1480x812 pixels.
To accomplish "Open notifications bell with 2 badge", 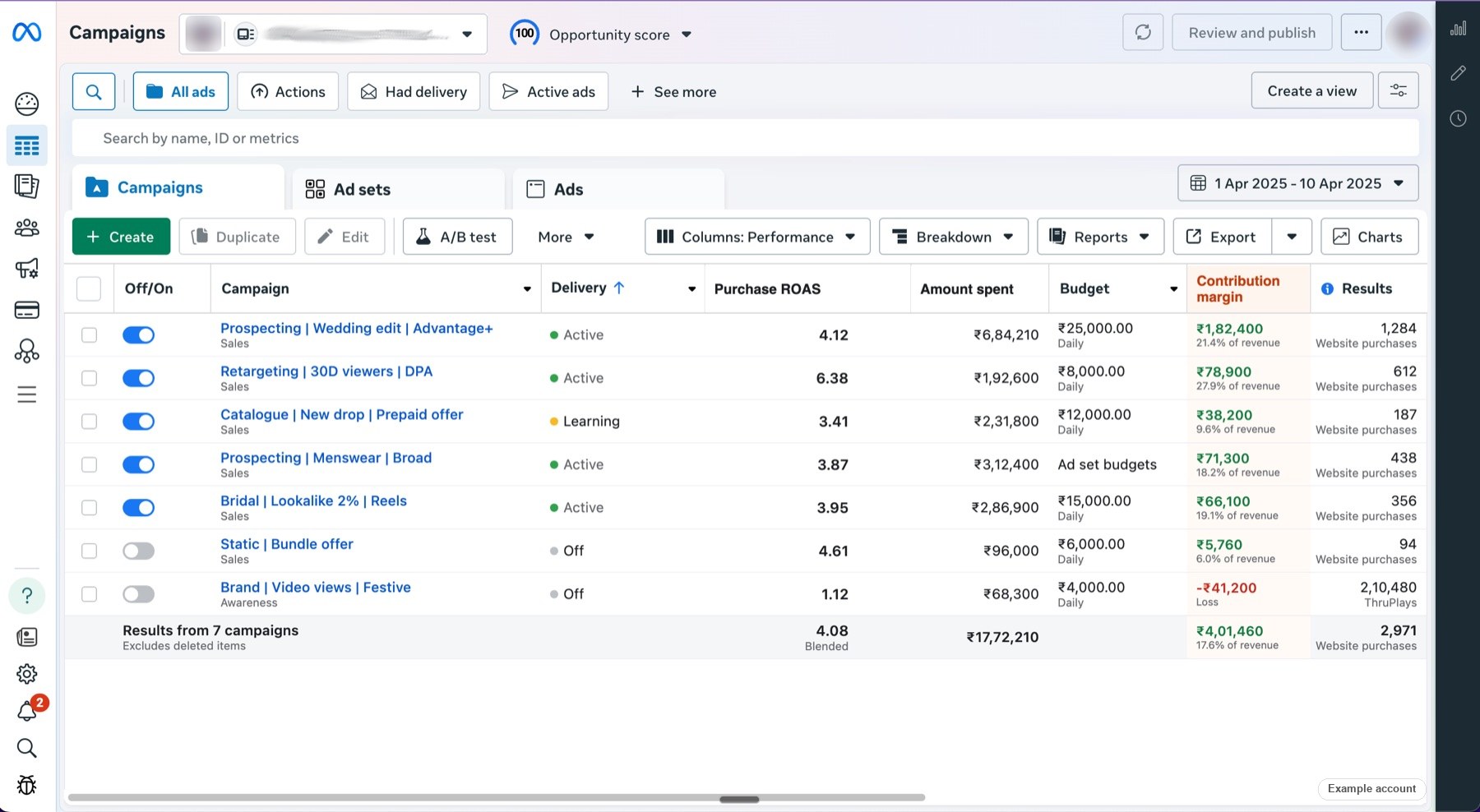I will 28,710.
